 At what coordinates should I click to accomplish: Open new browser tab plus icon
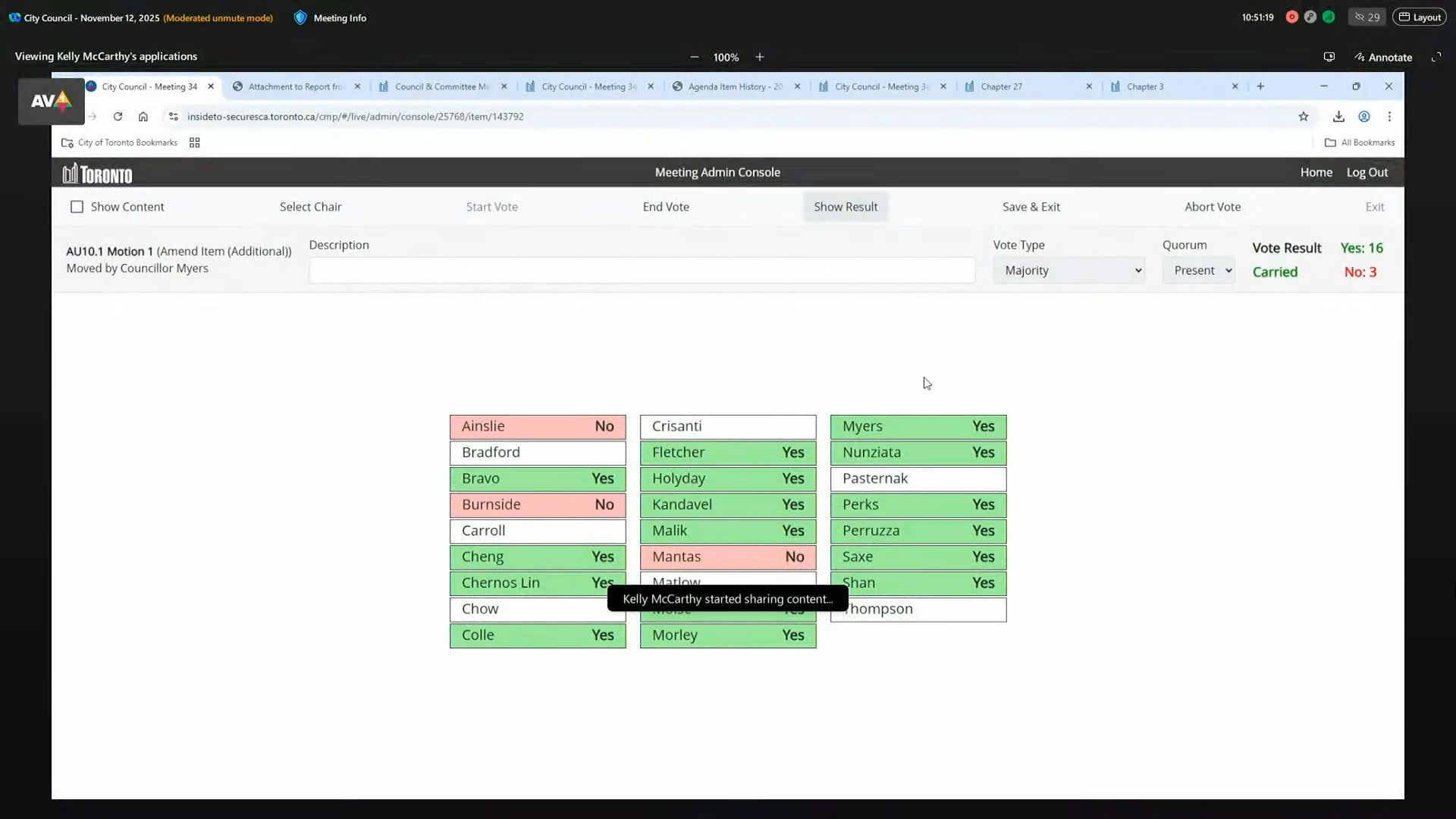1260,86
